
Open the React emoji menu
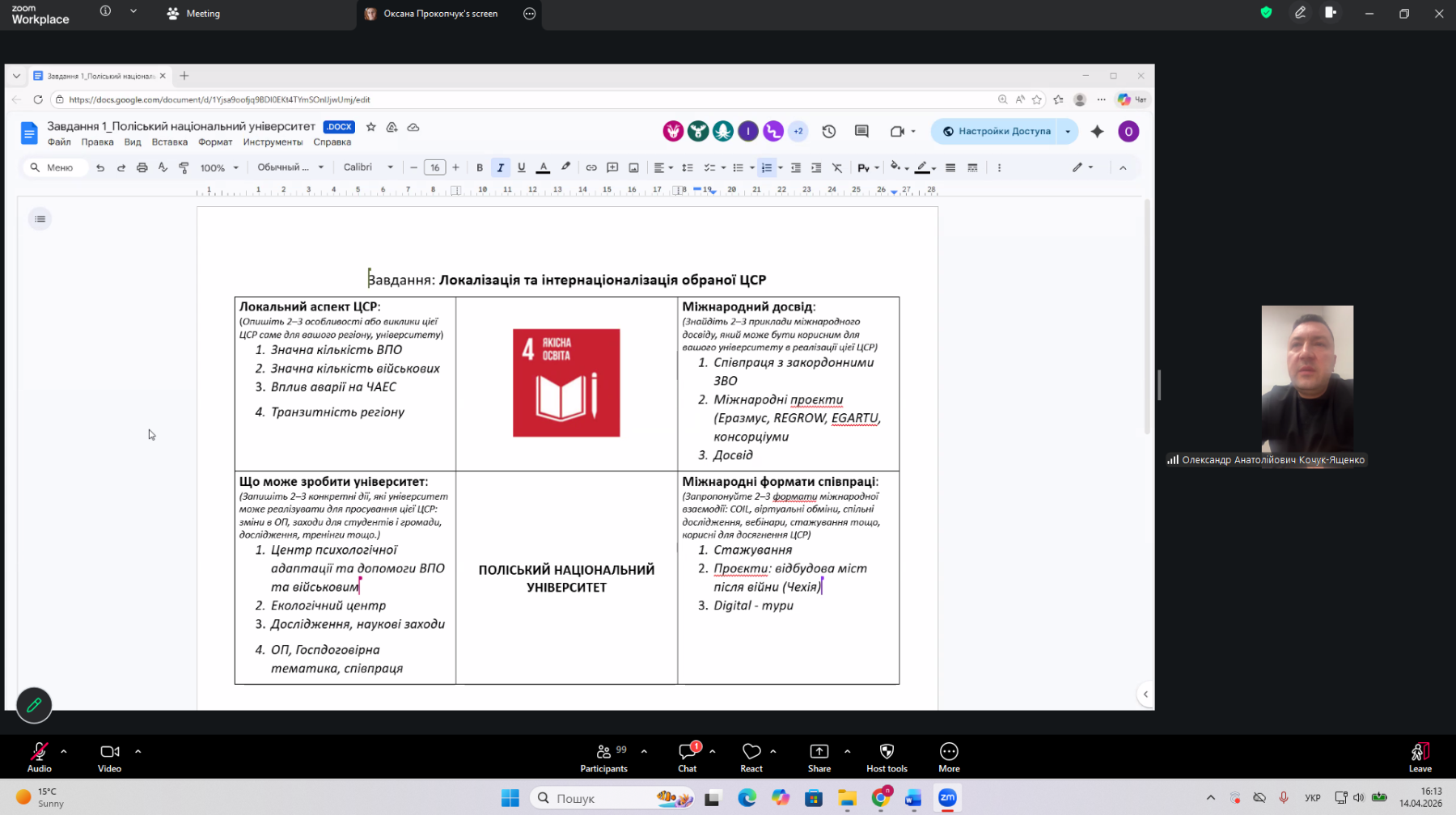pos(751,757)
